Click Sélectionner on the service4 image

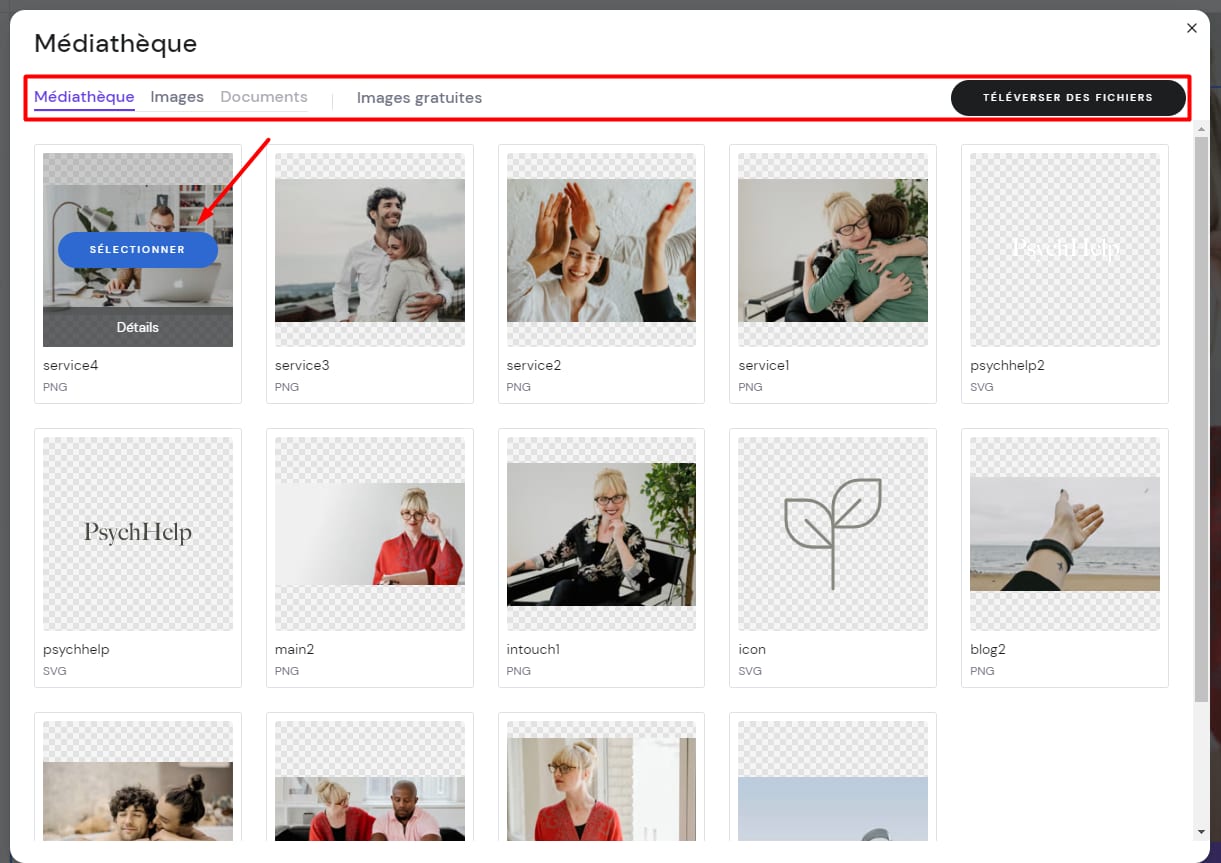pyautogui.click(x=138, y=249)
